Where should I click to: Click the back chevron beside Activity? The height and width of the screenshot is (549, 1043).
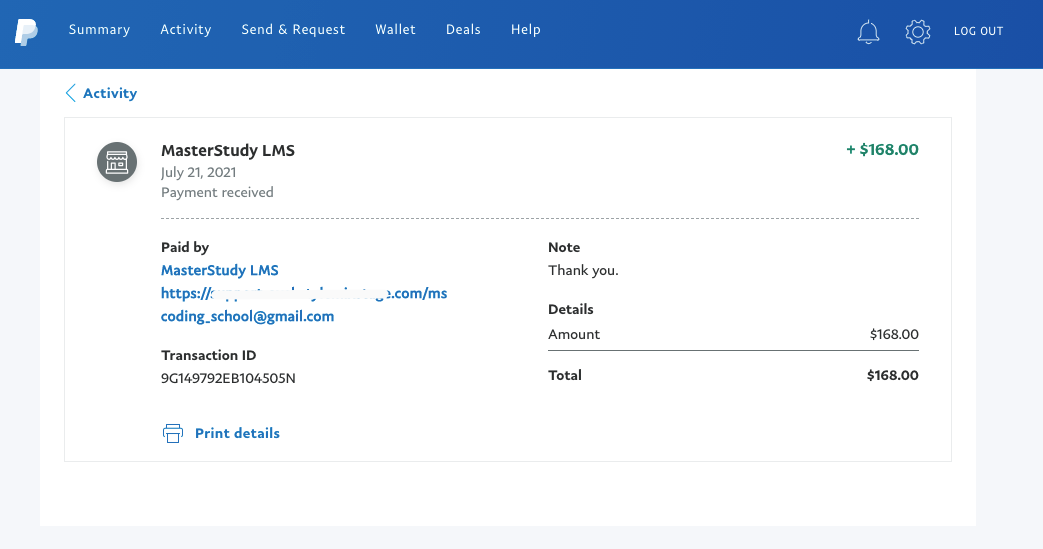pyautogui.click(x=71, y=93)
